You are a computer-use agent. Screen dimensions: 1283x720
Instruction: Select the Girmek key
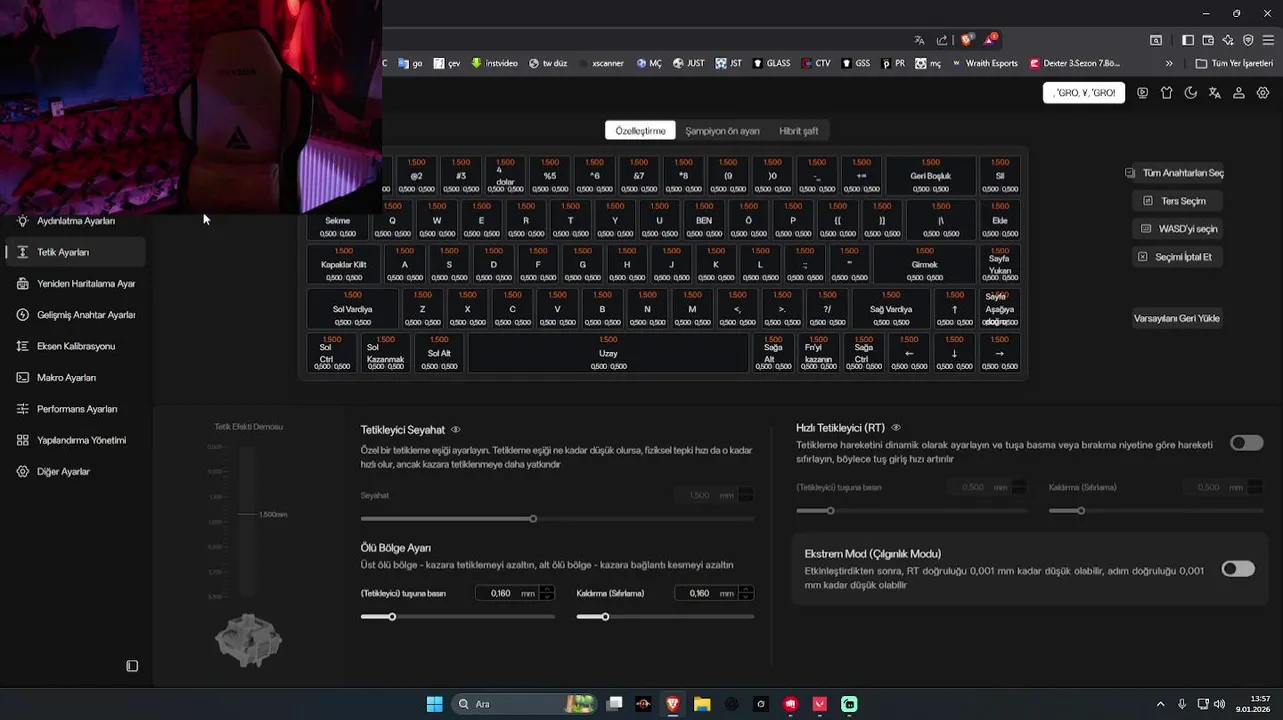click(x=924, y=264)
